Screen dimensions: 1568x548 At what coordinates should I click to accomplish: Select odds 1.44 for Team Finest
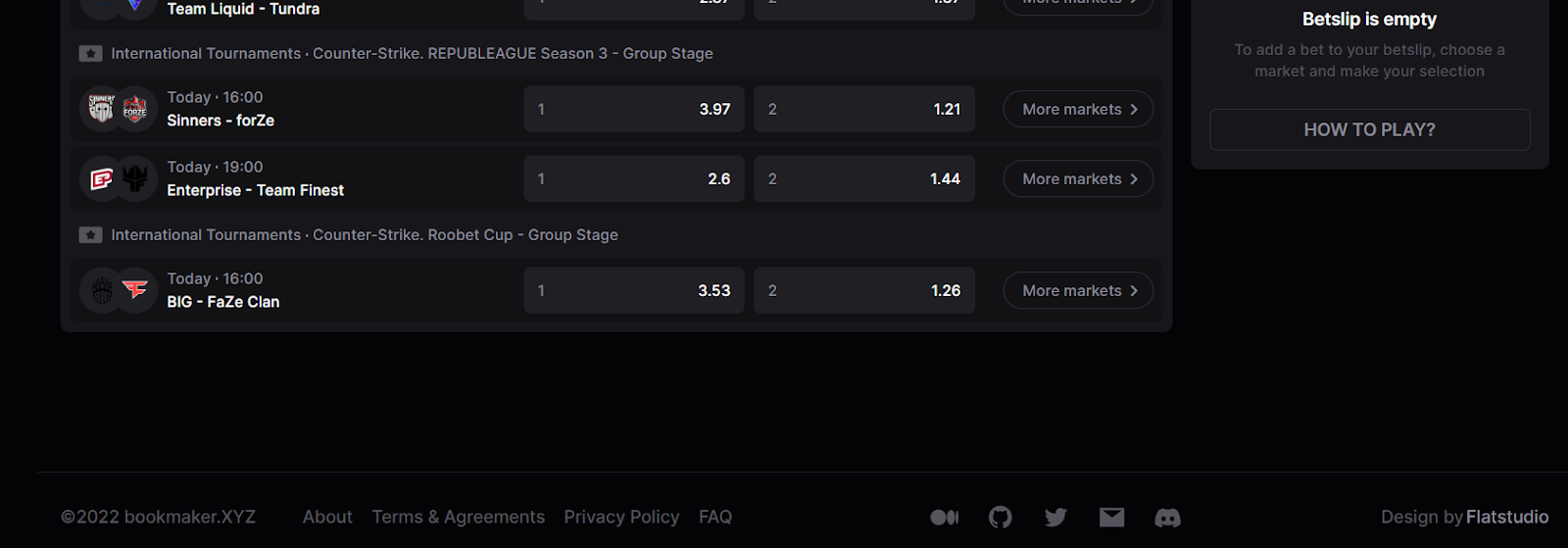click(x=864, y=178)
